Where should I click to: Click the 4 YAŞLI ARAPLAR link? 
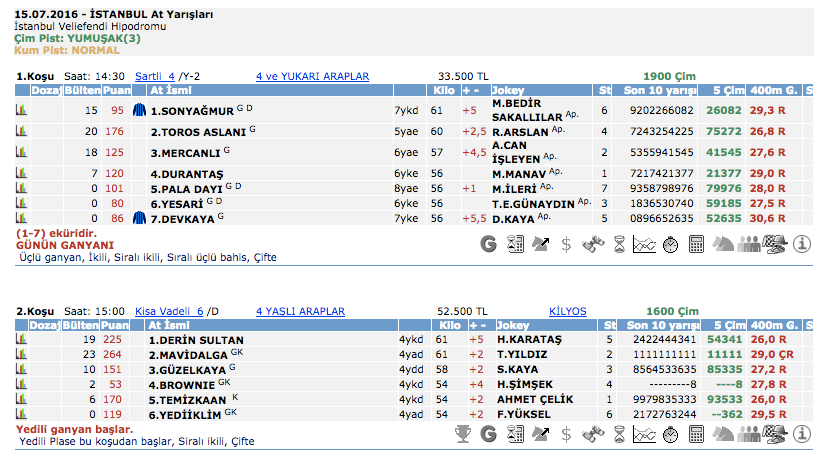point(299,311)
